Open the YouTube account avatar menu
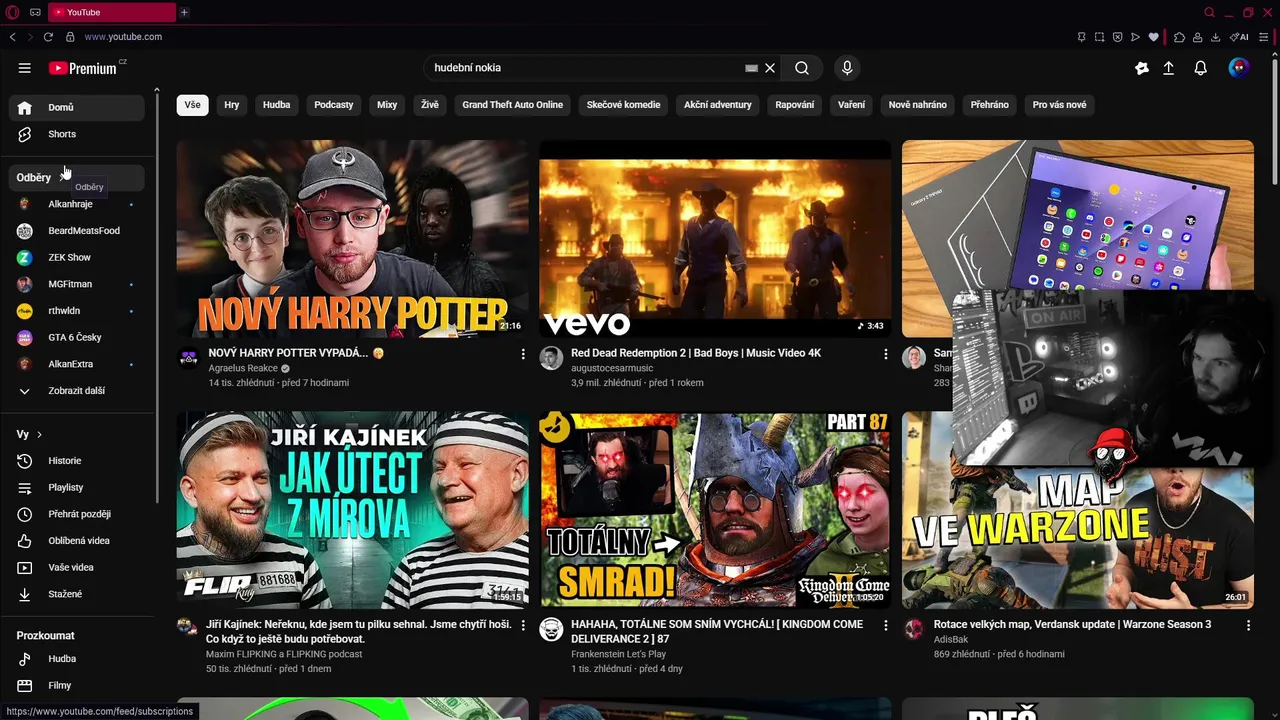Screen dimensions: 1280x720 coord(1239,68)
